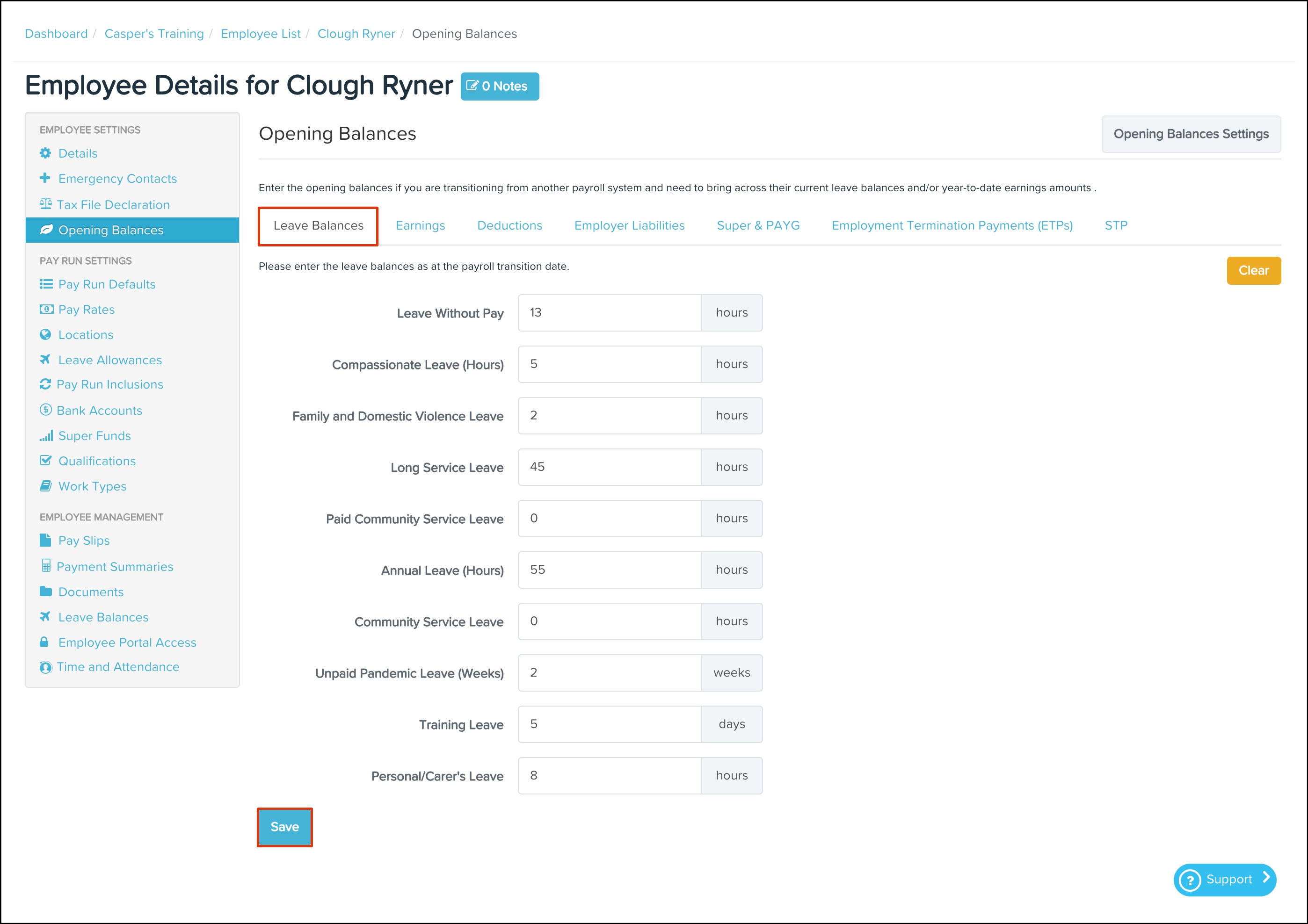Click the gear icon beside Details
1308x924 pixels.
[45, 153]
